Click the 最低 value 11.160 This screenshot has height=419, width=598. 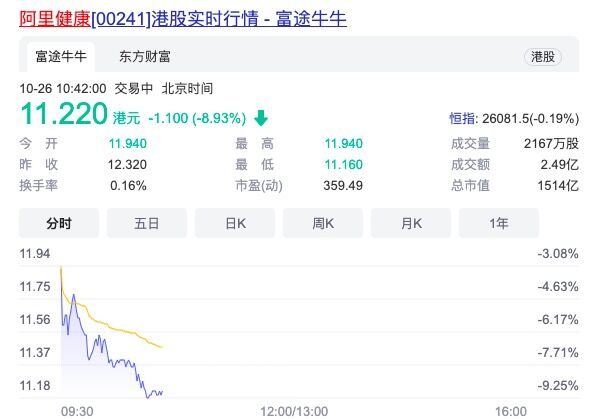tap(344, 165)
